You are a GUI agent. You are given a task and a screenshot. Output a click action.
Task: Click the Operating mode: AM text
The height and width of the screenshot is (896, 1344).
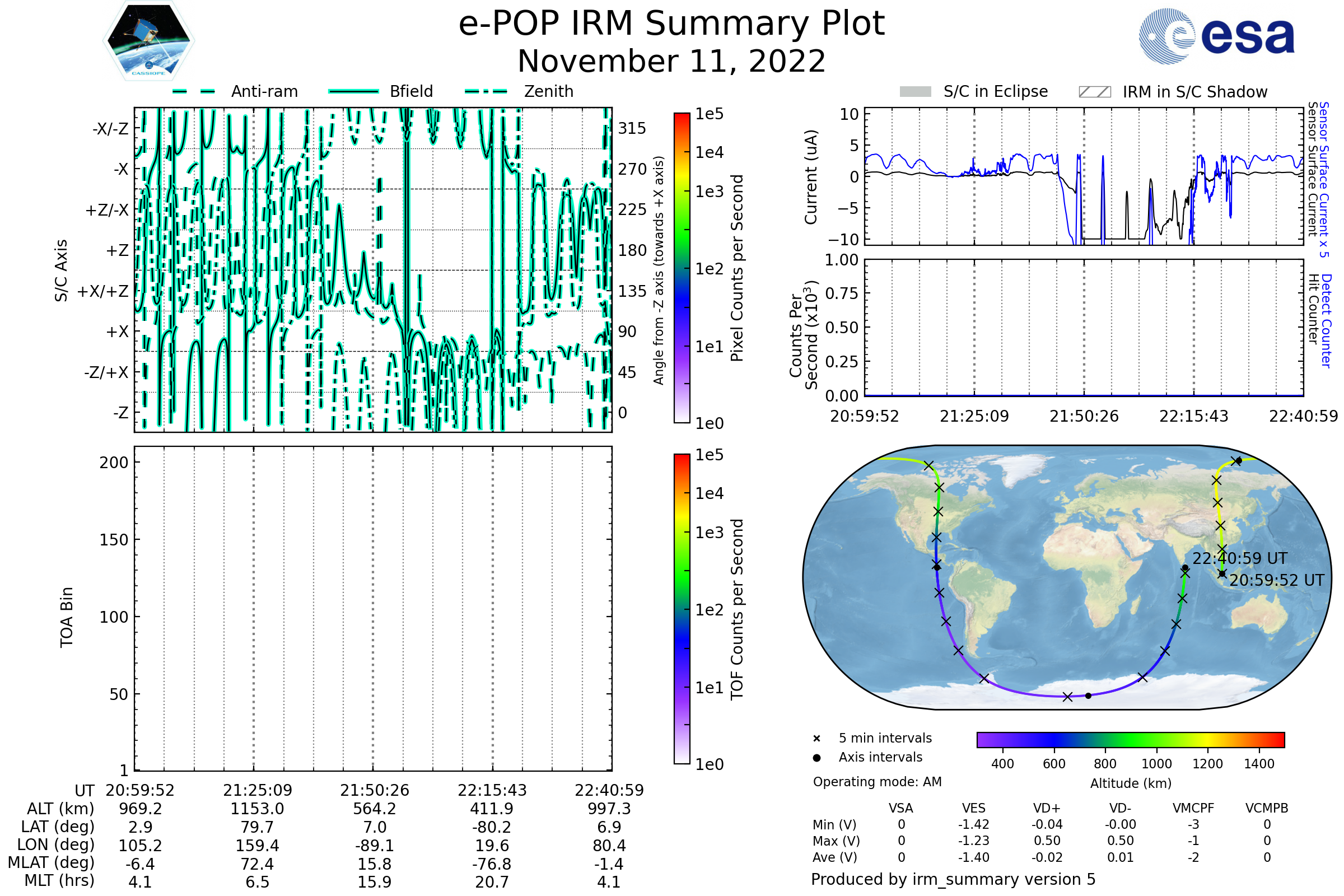[x=877, y=782]
